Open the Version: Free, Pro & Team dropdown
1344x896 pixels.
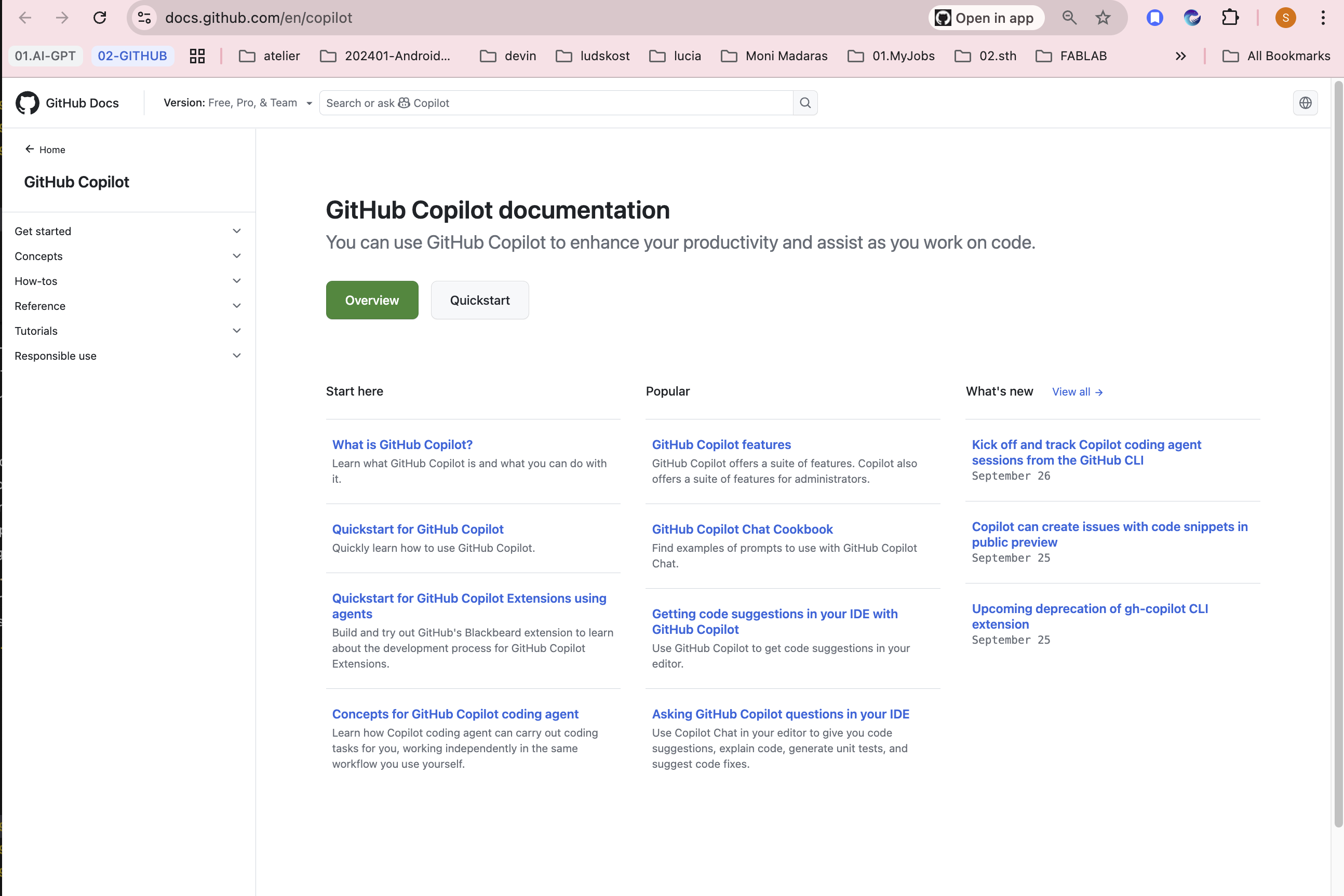click(237, 103)
